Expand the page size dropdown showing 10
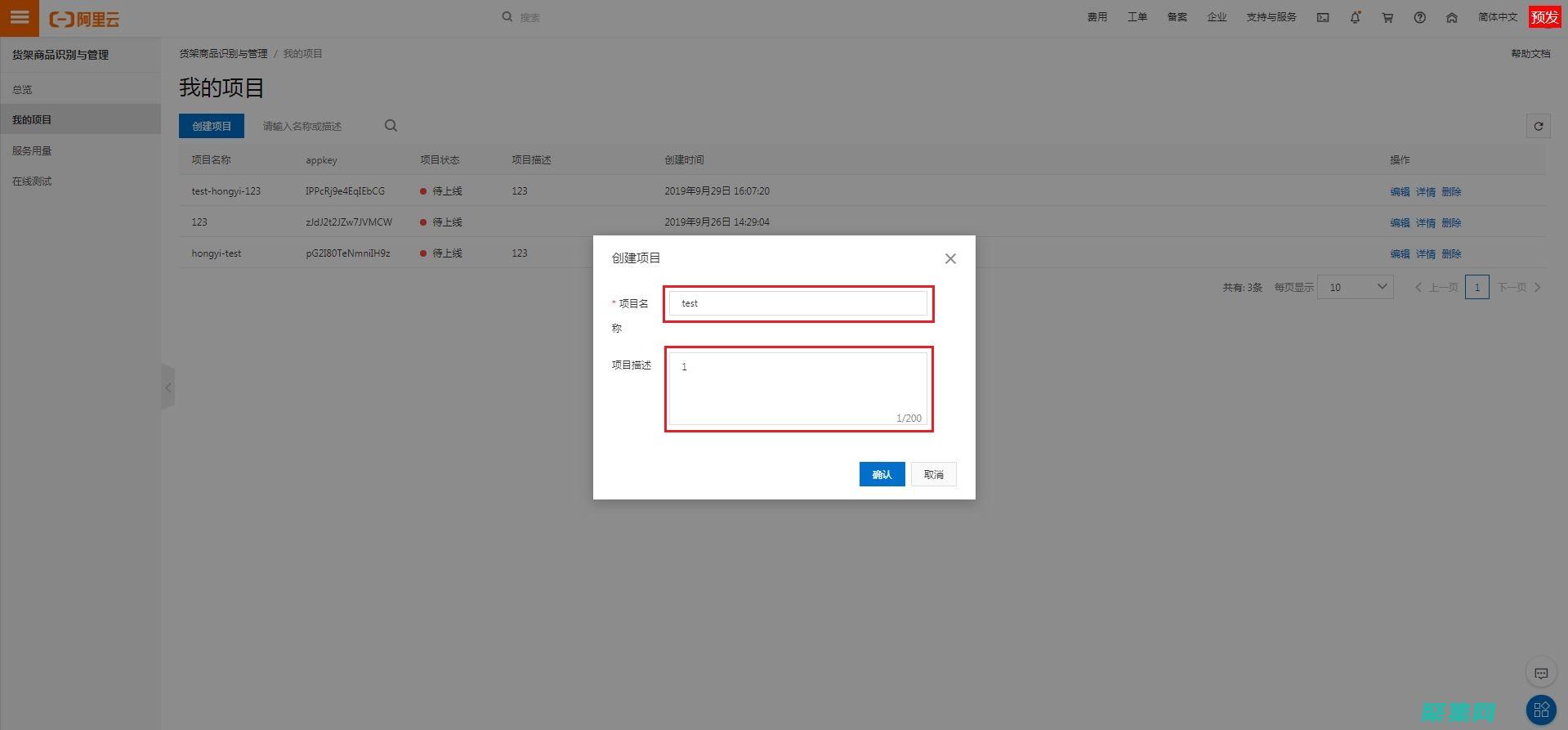The width and height of the screenshot is (1568, 730). pos(1355,287)
